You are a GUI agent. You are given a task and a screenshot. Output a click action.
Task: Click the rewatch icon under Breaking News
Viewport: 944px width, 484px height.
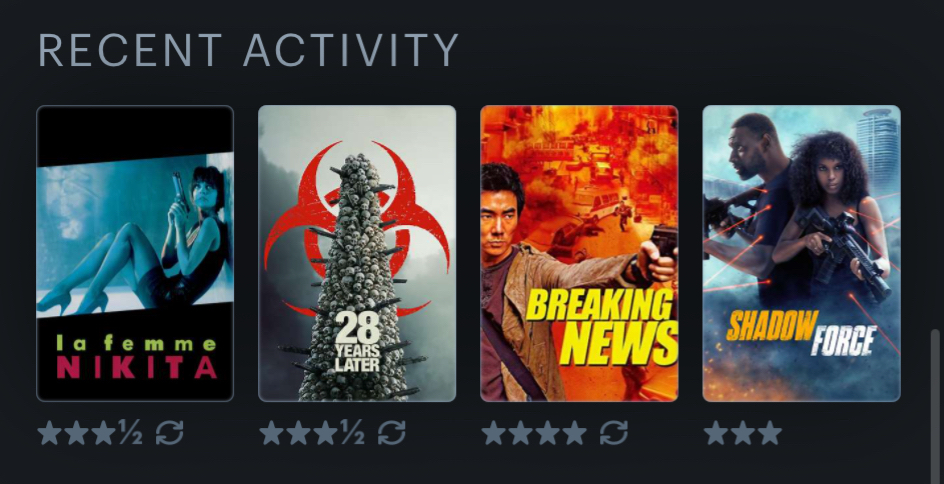pos(614,433)
